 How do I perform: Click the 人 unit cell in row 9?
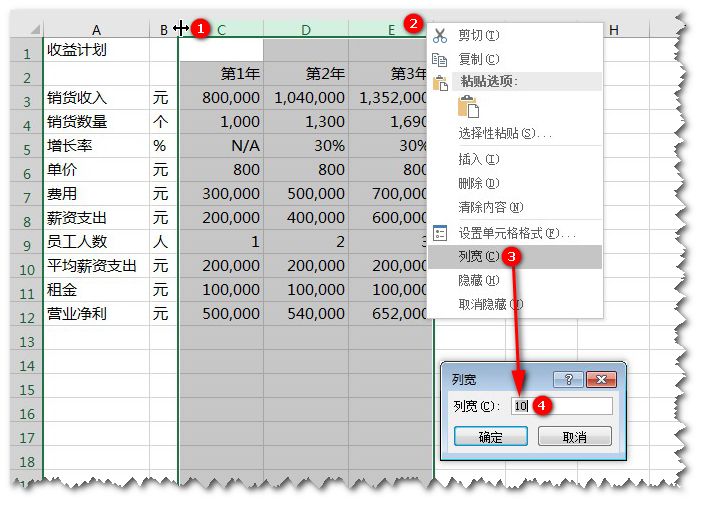pos(164,241)
